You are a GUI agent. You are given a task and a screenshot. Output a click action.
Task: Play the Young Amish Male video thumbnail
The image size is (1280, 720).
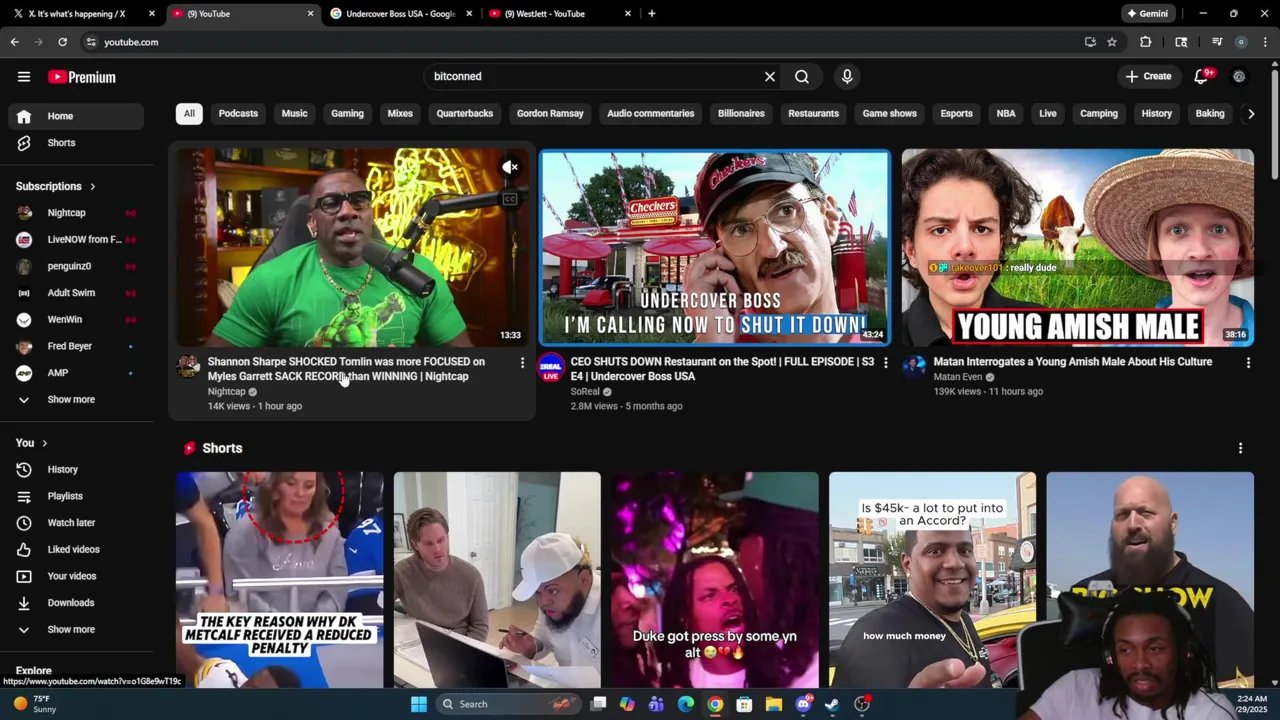[1078, 248]
